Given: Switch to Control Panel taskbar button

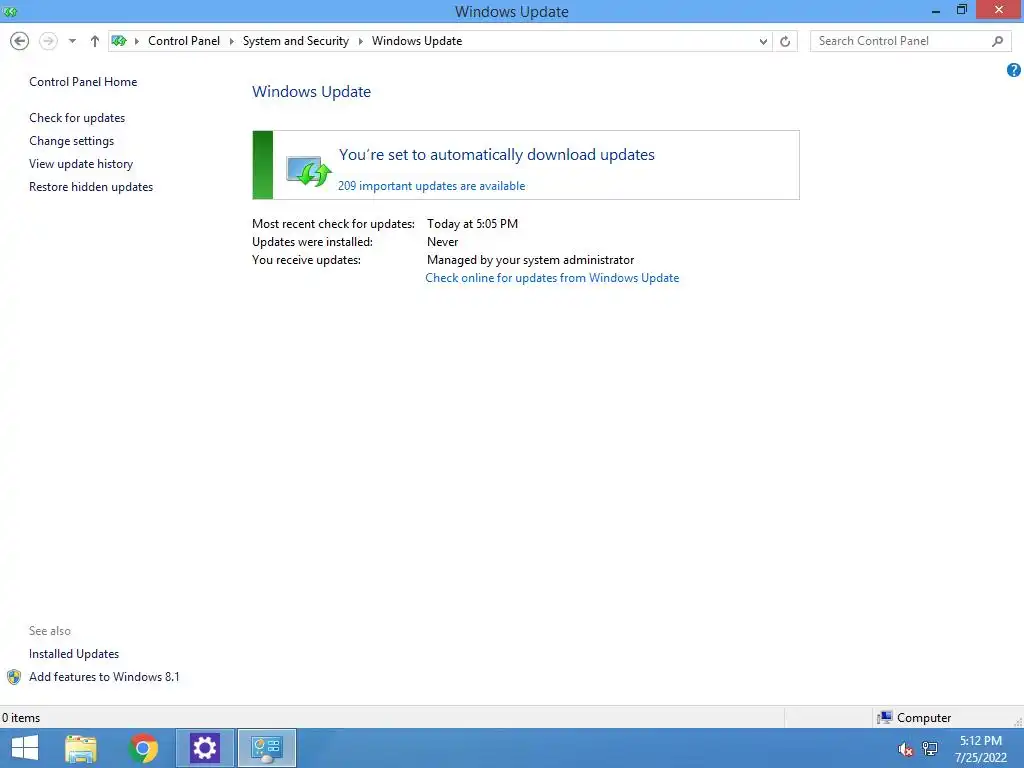Looking at the screenshot, I should pyautogui.click(x=266, y=748).
